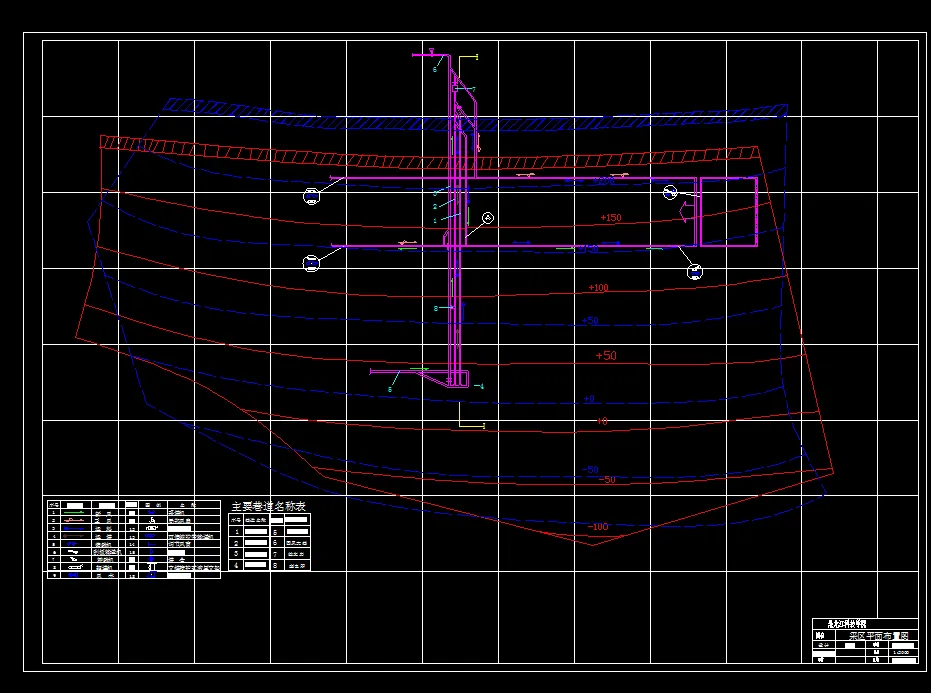Select the magenta rectangular working face at right
The height and width of the screenshot is (693, 931).
729,211
